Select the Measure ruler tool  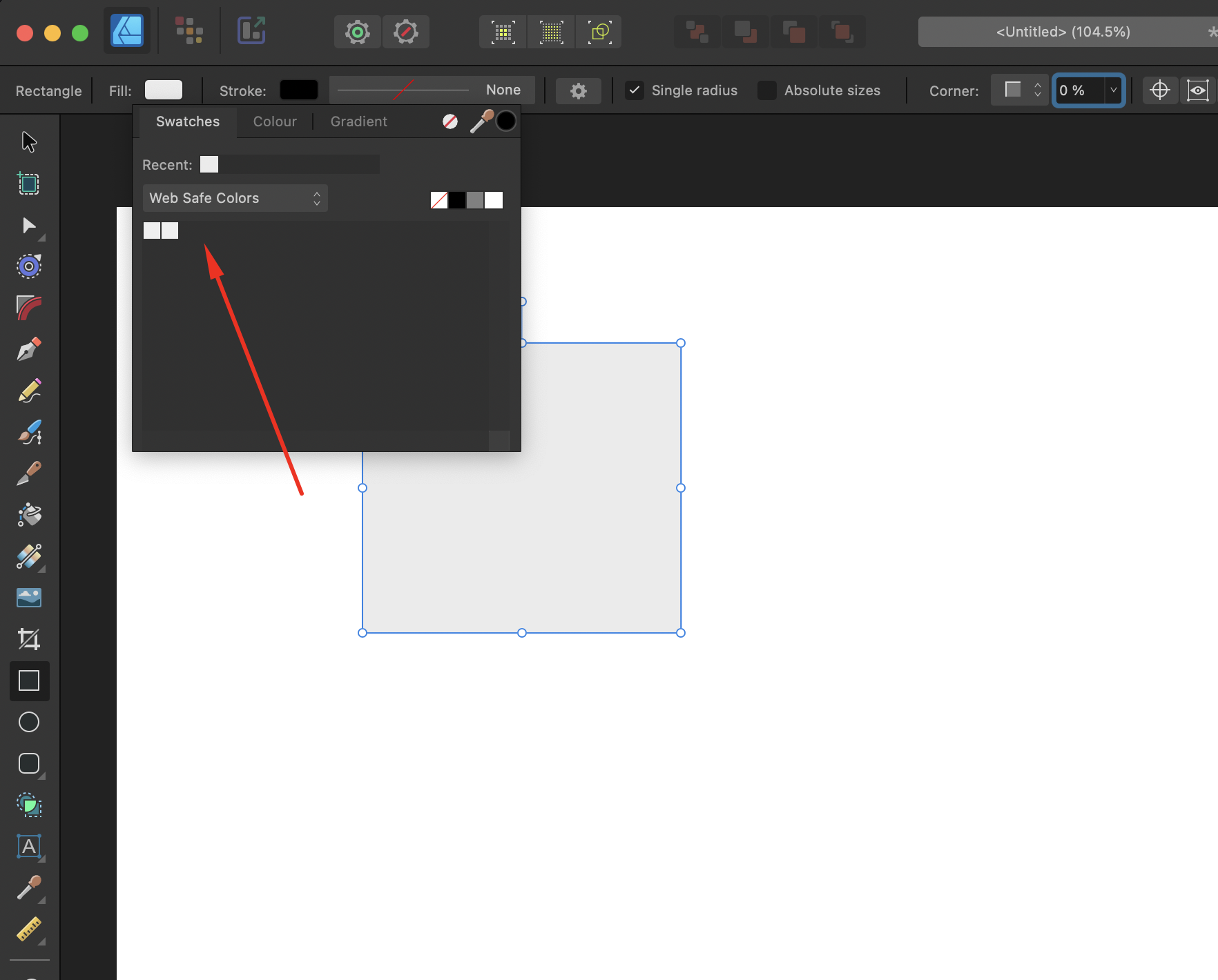pyautogui.click(x=29, y=929)
